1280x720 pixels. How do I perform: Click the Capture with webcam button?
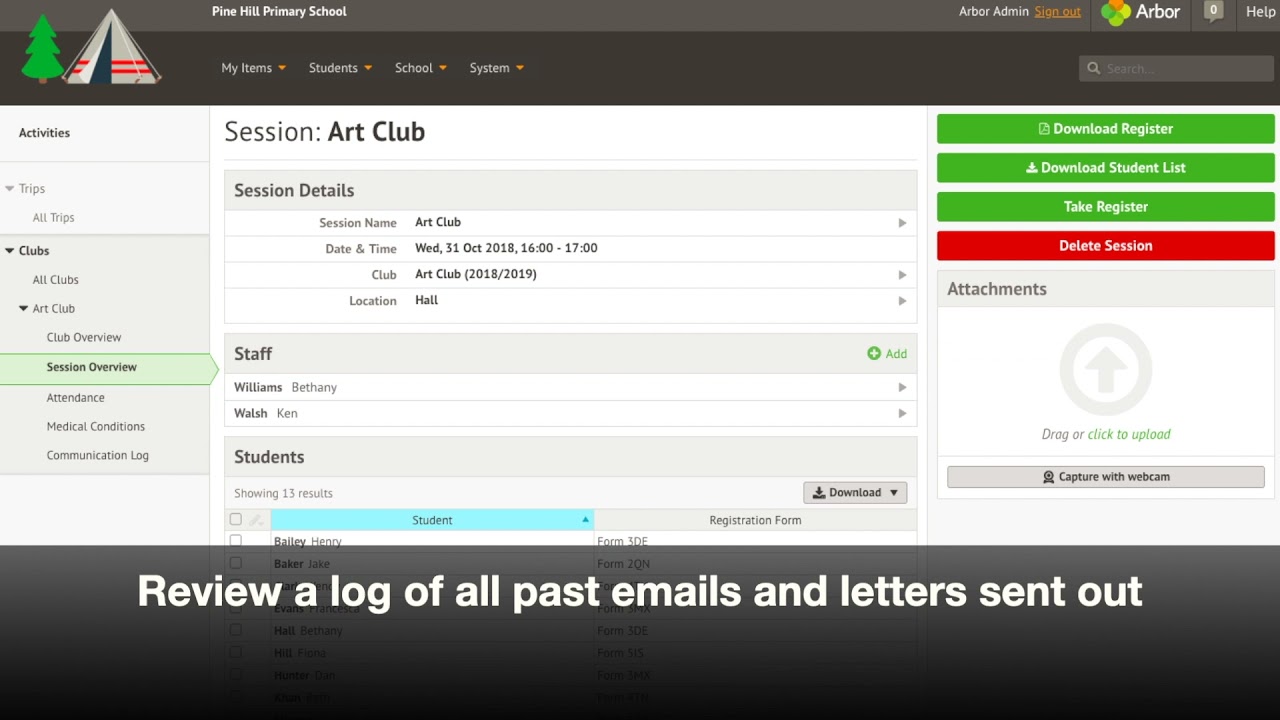pyautogui.click(x=1106, y=477)
